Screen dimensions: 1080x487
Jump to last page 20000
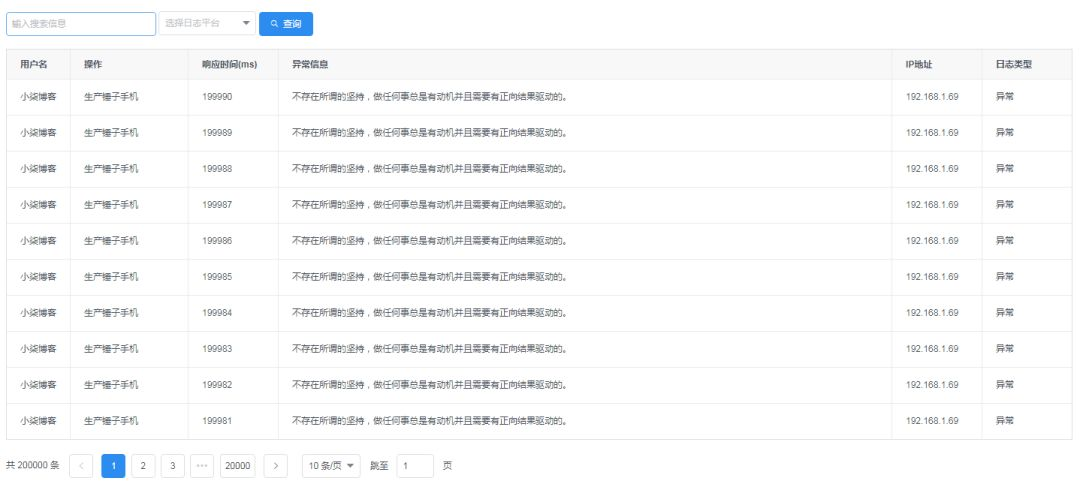[x=238, y=466]
